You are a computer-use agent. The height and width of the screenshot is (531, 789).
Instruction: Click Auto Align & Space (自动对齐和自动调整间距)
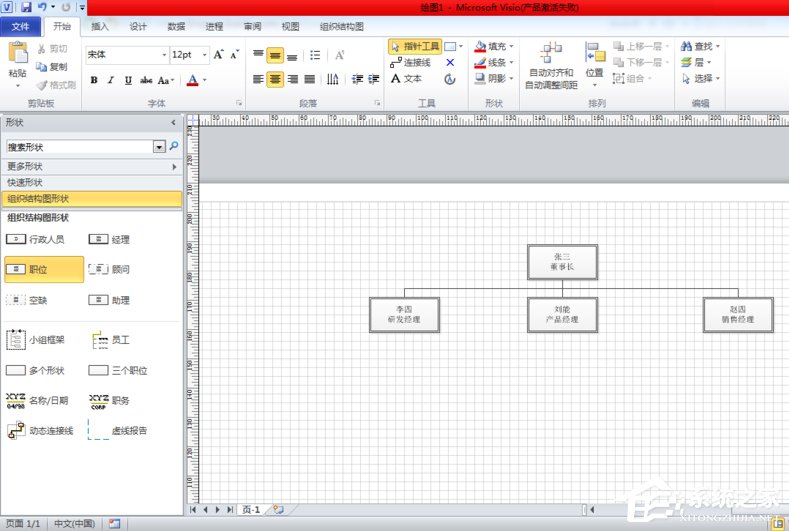click(551, 66)
